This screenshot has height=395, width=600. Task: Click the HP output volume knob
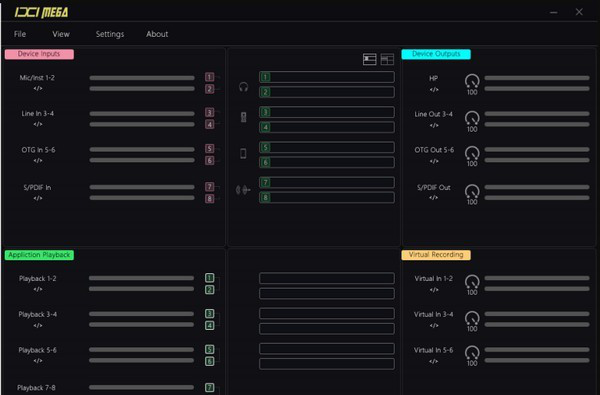(x=472, y=81)
